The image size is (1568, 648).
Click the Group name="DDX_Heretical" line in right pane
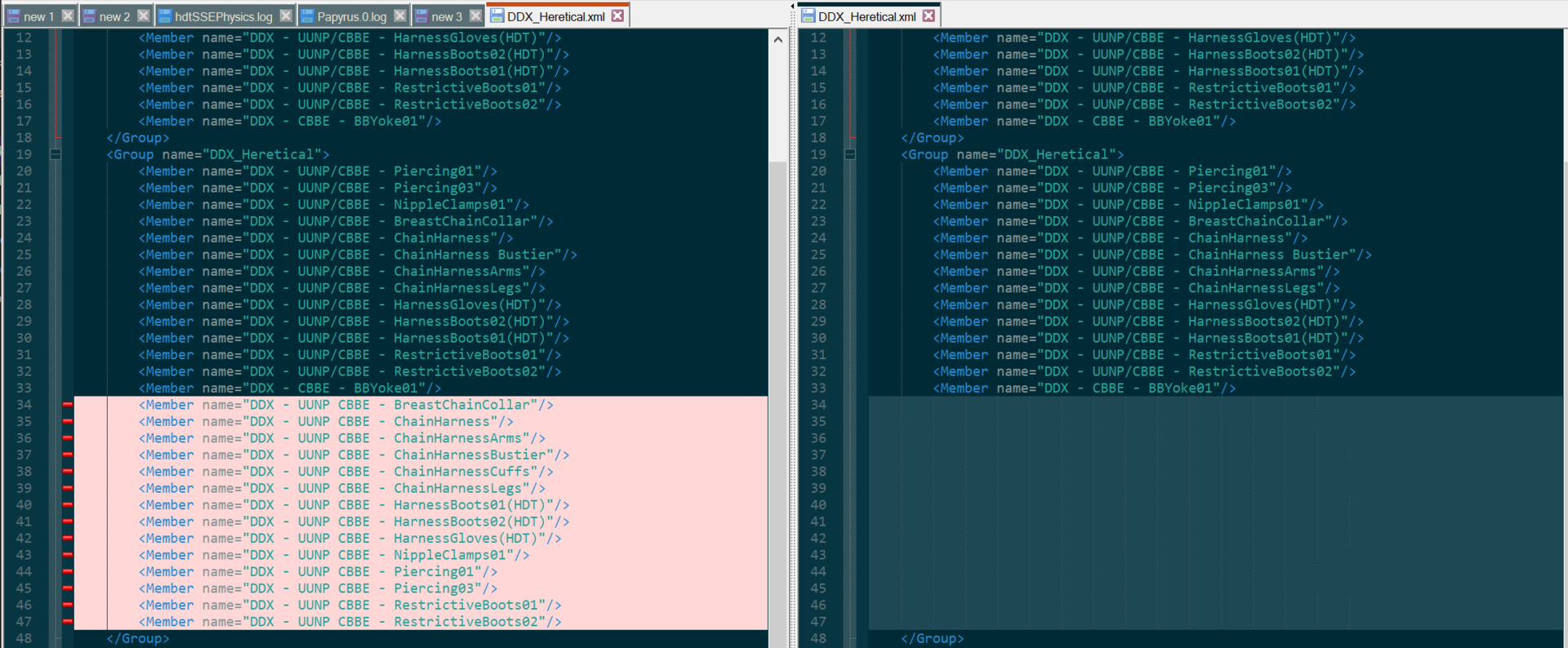tap(1012, 154)
